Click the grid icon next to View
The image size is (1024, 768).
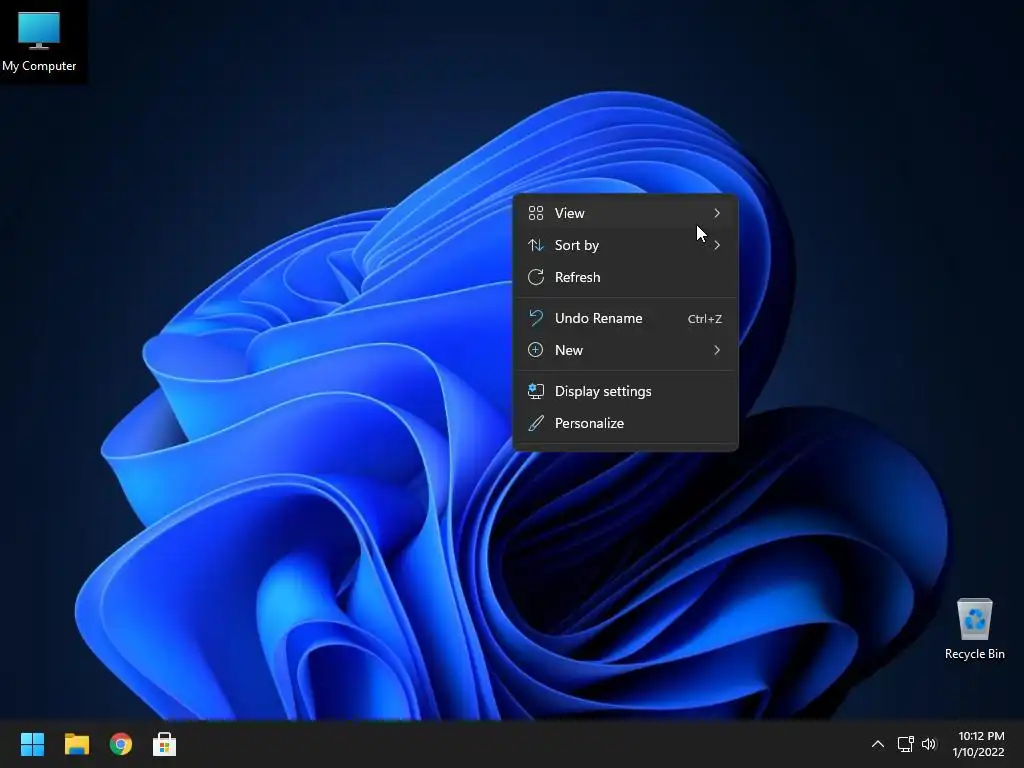pos(536,213)
